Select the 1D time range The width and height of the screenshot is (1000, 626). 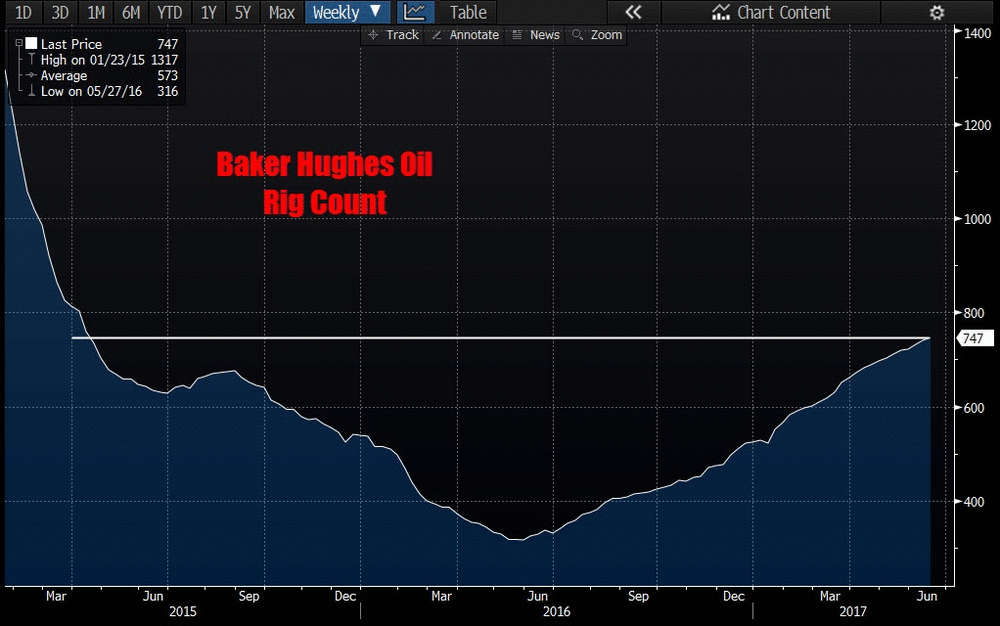24,12
